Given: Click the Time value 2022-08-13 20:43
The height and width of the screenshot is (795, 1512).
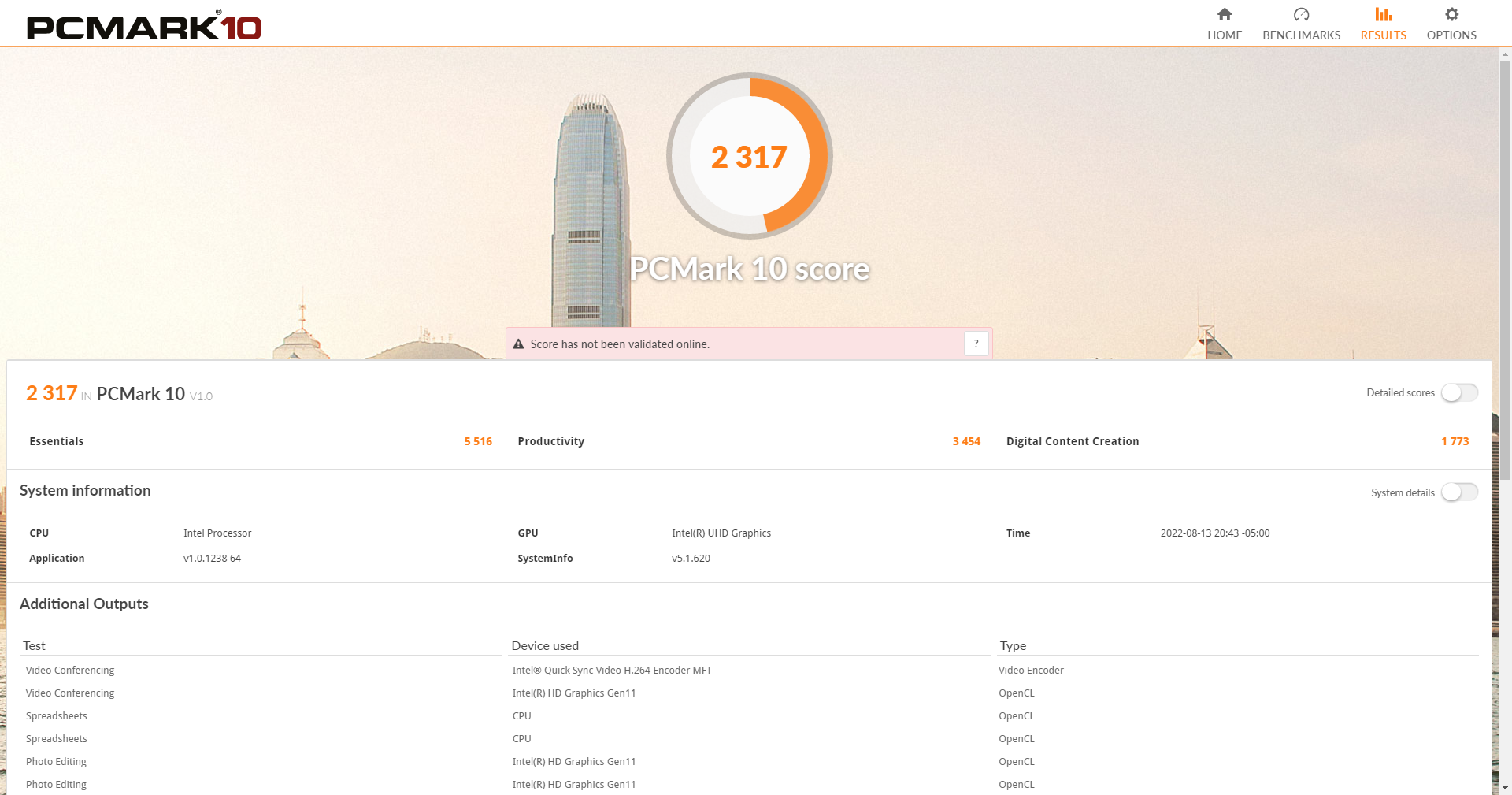Looking at the screenshot, I should (1215, 533).
